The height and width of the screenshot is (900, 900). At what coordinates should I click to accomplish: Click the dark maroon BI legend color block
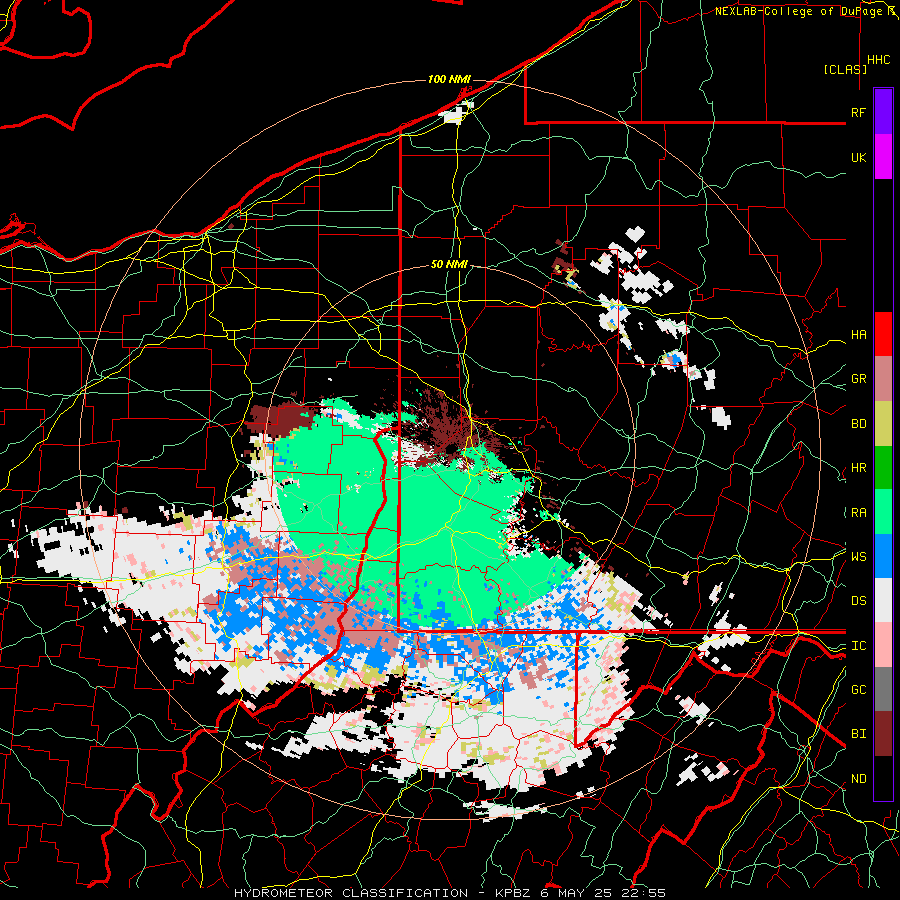click(x=883, y=734)
